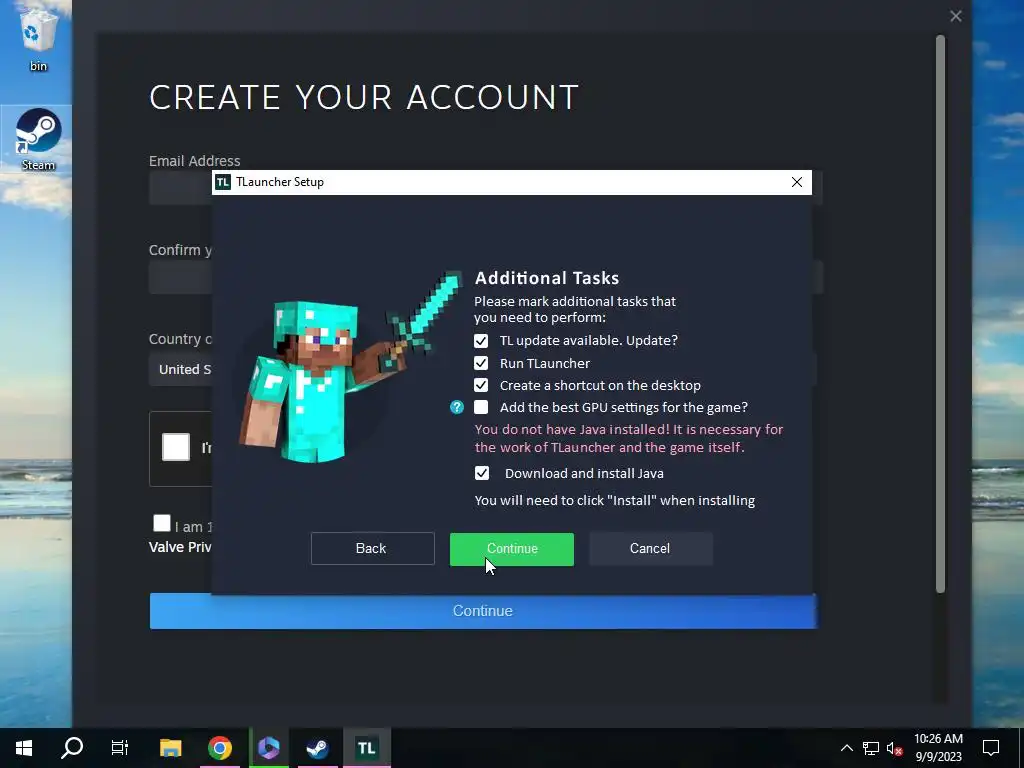This screenshot has height=768, width=1024.
Task: Switch to Steam on the taskbar
Action: 317,748
